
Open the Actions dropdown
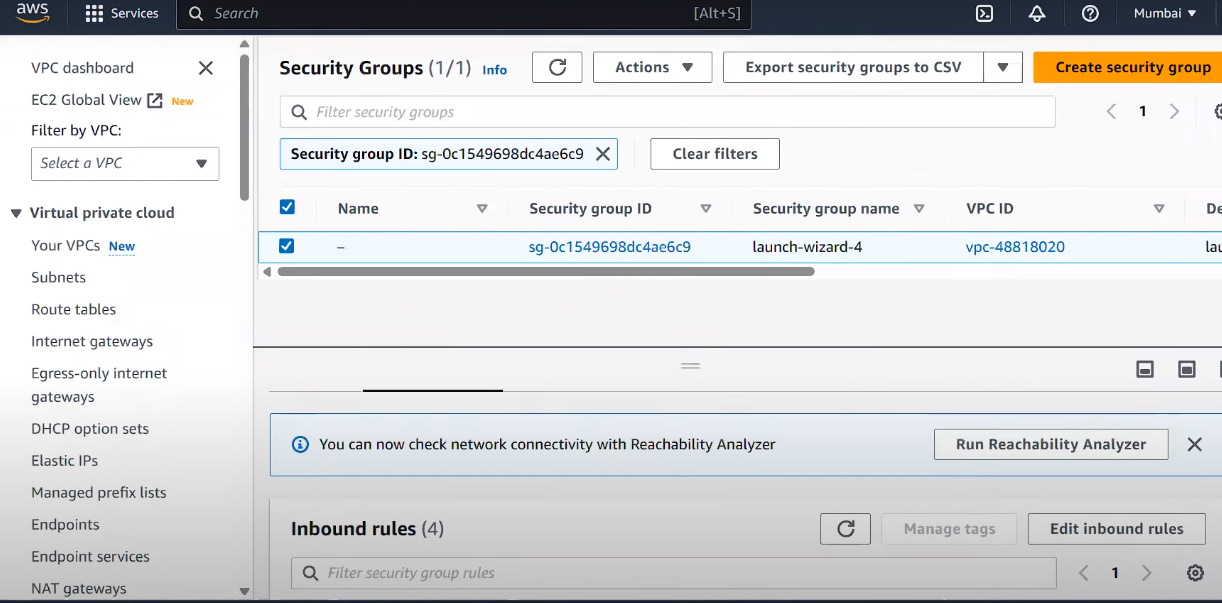(x=653, y=67)
